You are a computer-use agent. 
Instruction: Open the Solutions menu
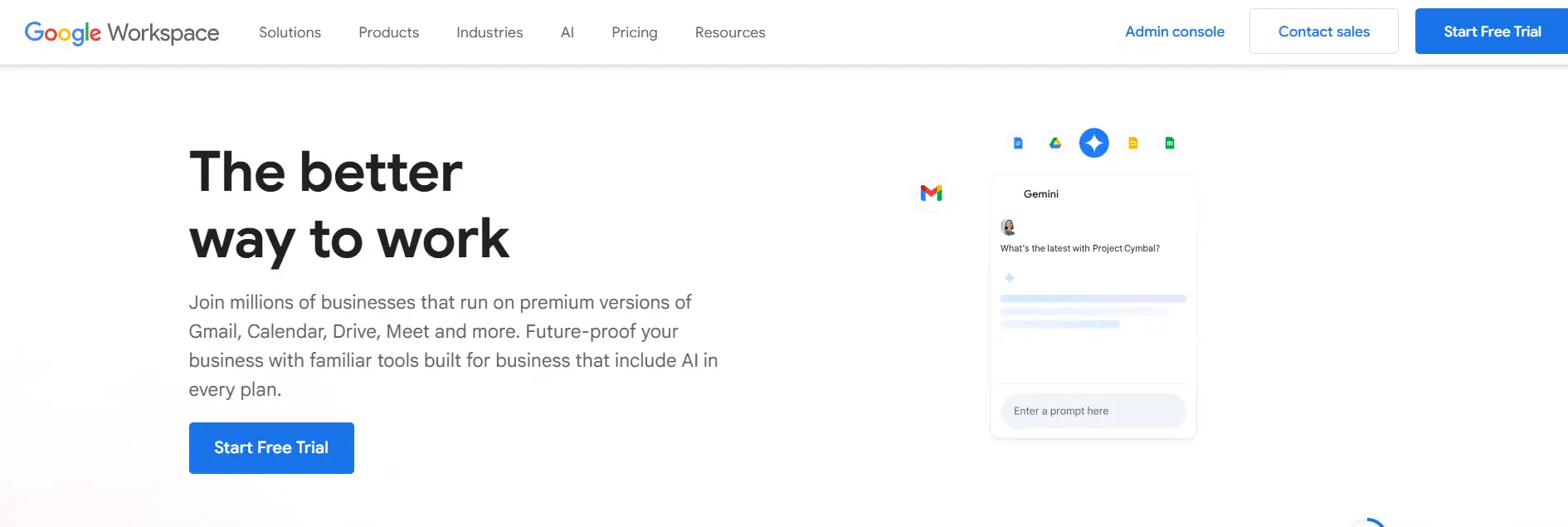290,32
